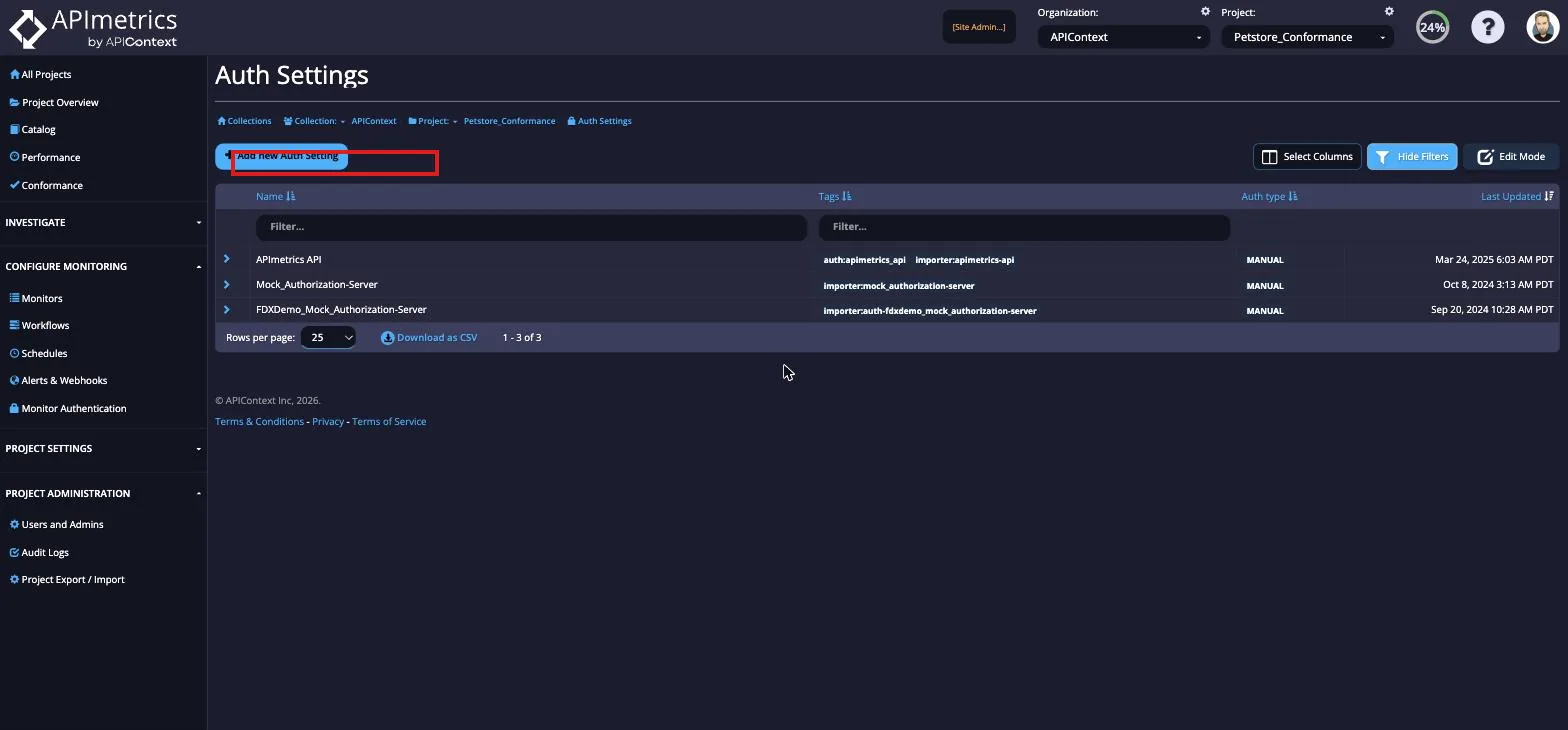Image resolution: width=1568 pixels, height=730 pixels.
Task: Open the Privacy link
Action: click(x=328, y=421)
